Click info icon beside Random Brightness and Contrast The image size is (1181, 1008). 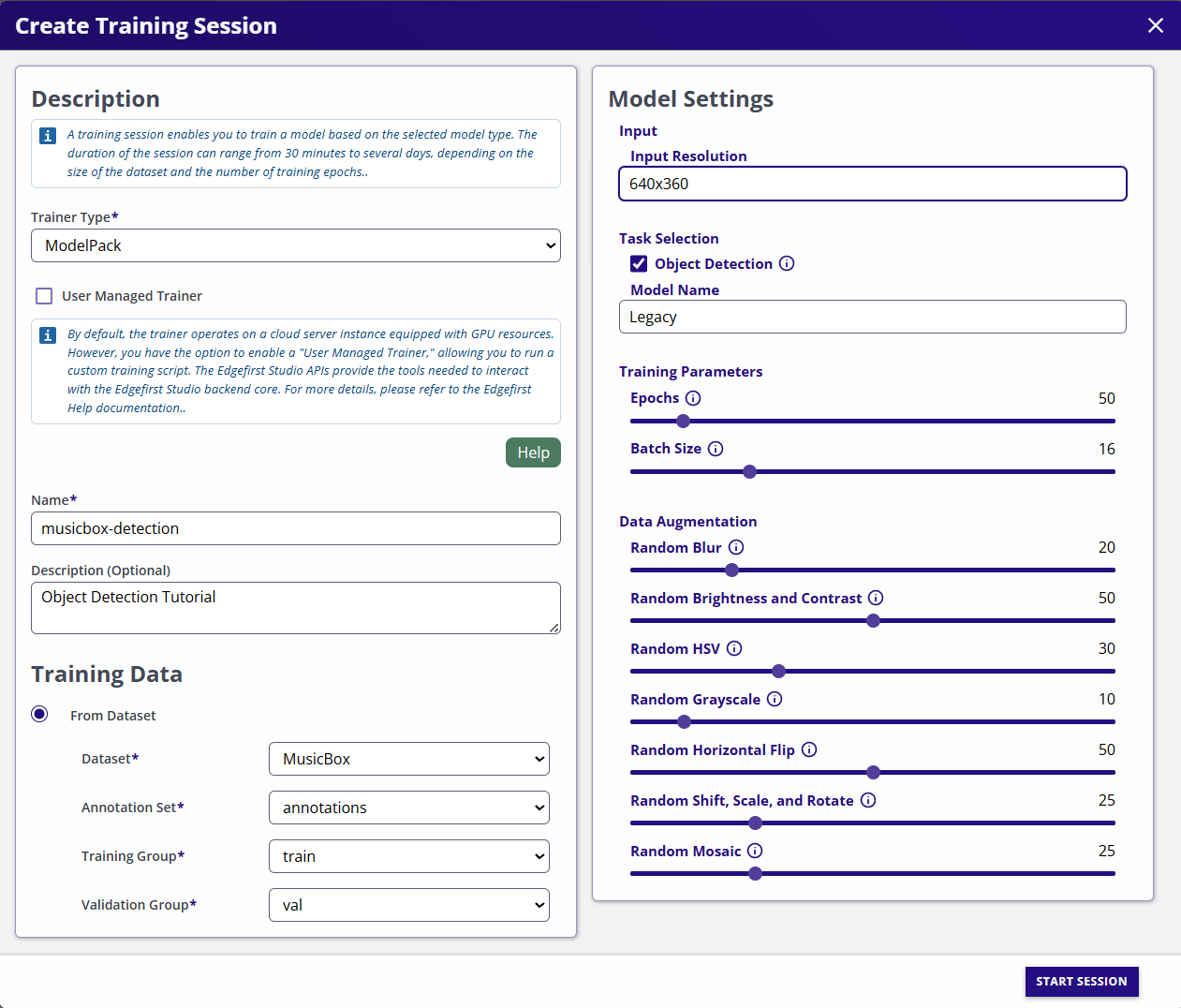pos(876,598)
